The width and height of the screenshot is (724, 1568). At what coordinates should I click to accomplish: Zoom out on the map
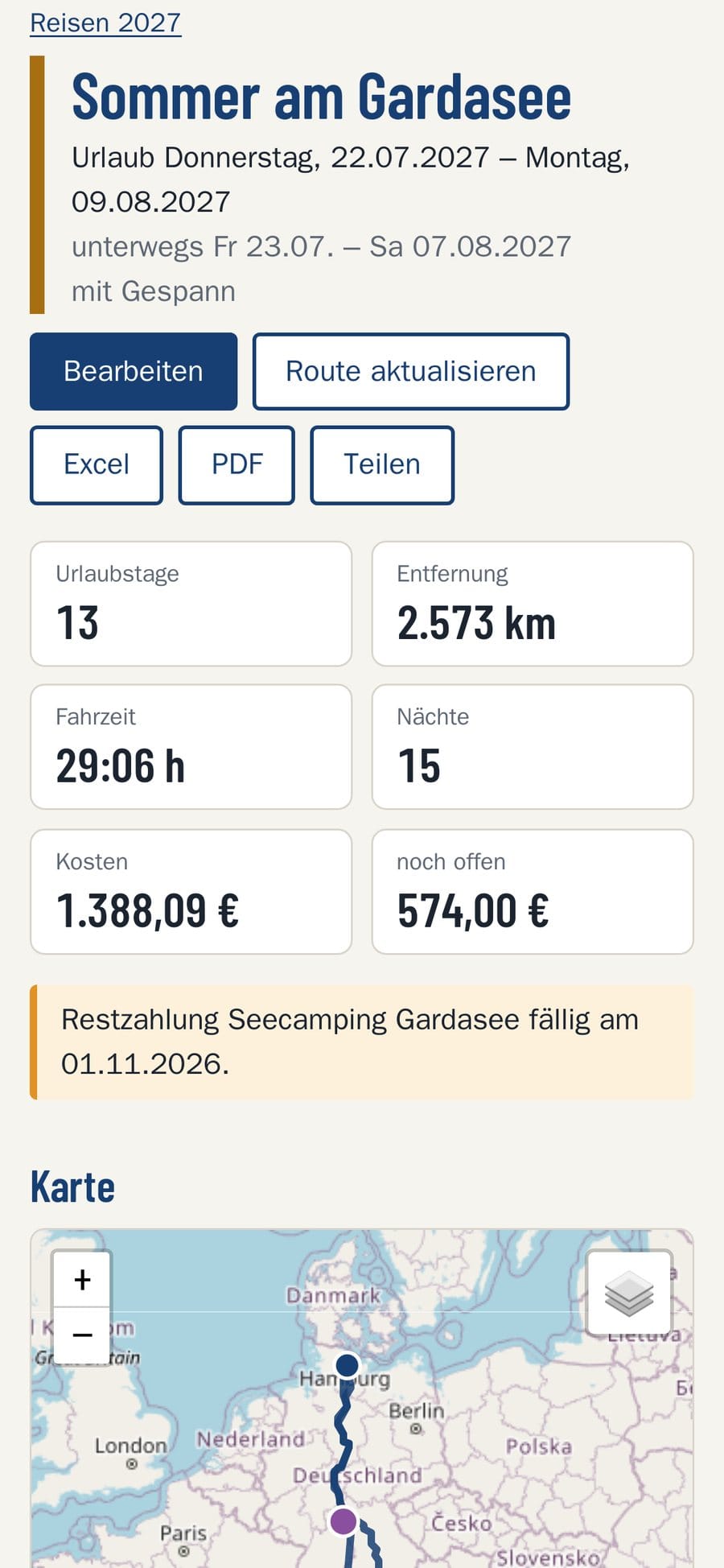click(x=82, y=1335)
